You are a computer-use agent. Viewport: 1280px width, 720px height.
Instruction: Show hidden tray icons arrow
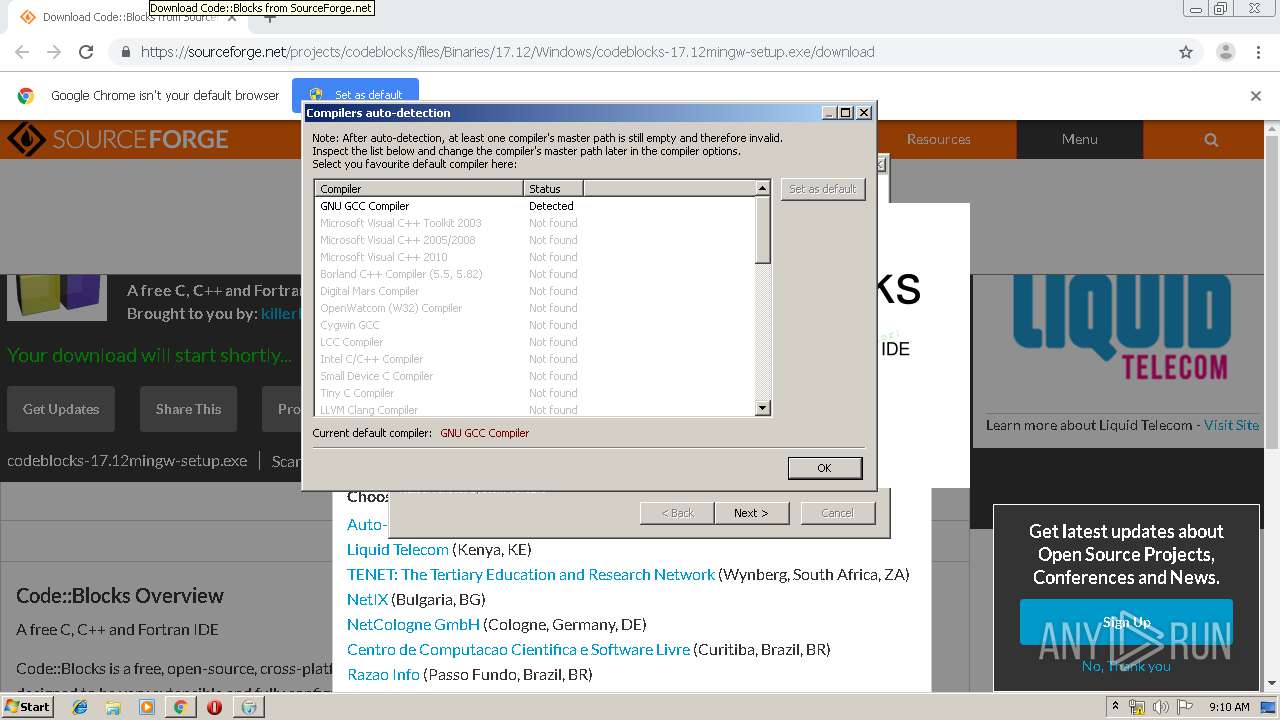click(1115, 706)
